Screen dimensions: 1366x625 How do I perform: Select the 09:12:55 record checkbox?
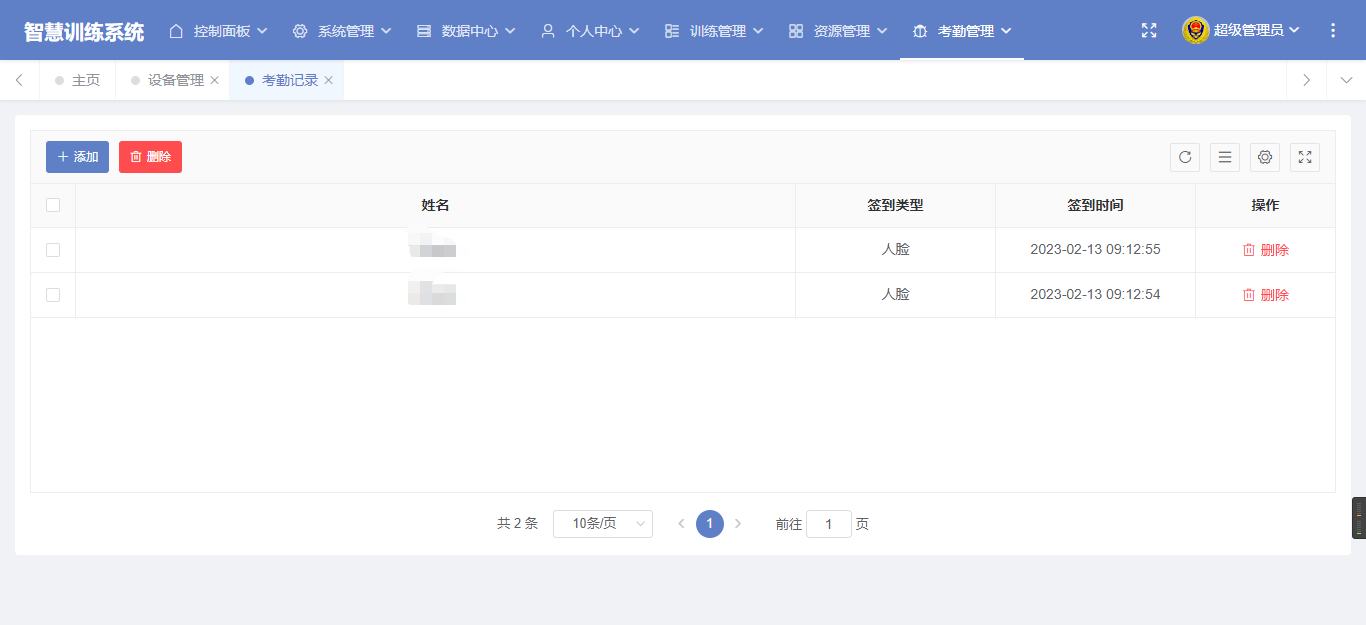pos(53,250)
